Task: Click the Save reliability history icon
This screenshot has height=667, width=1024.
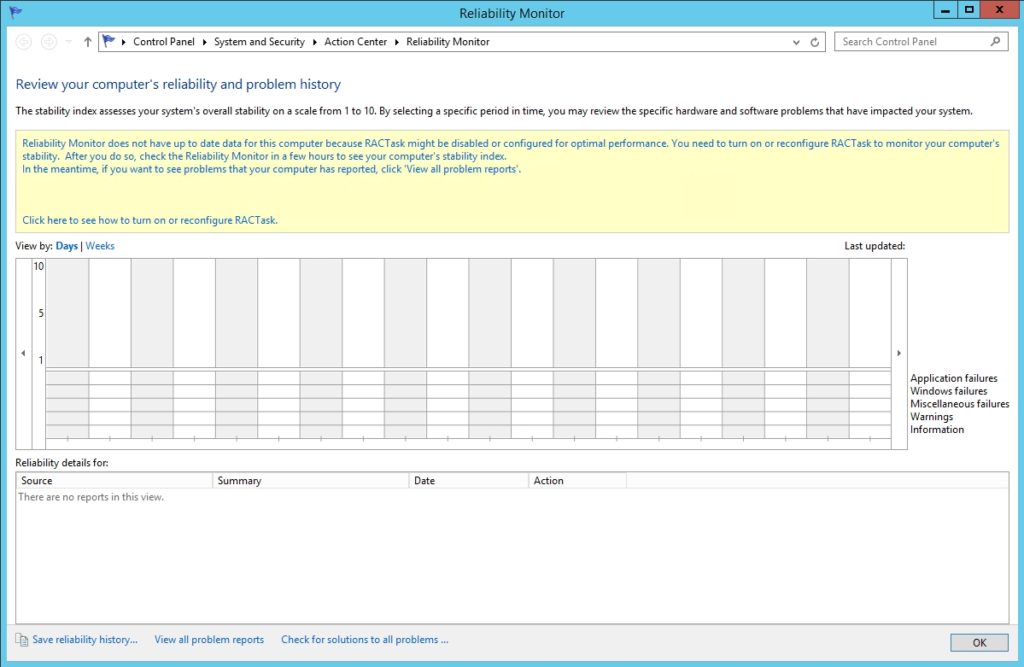Action: 20,638
